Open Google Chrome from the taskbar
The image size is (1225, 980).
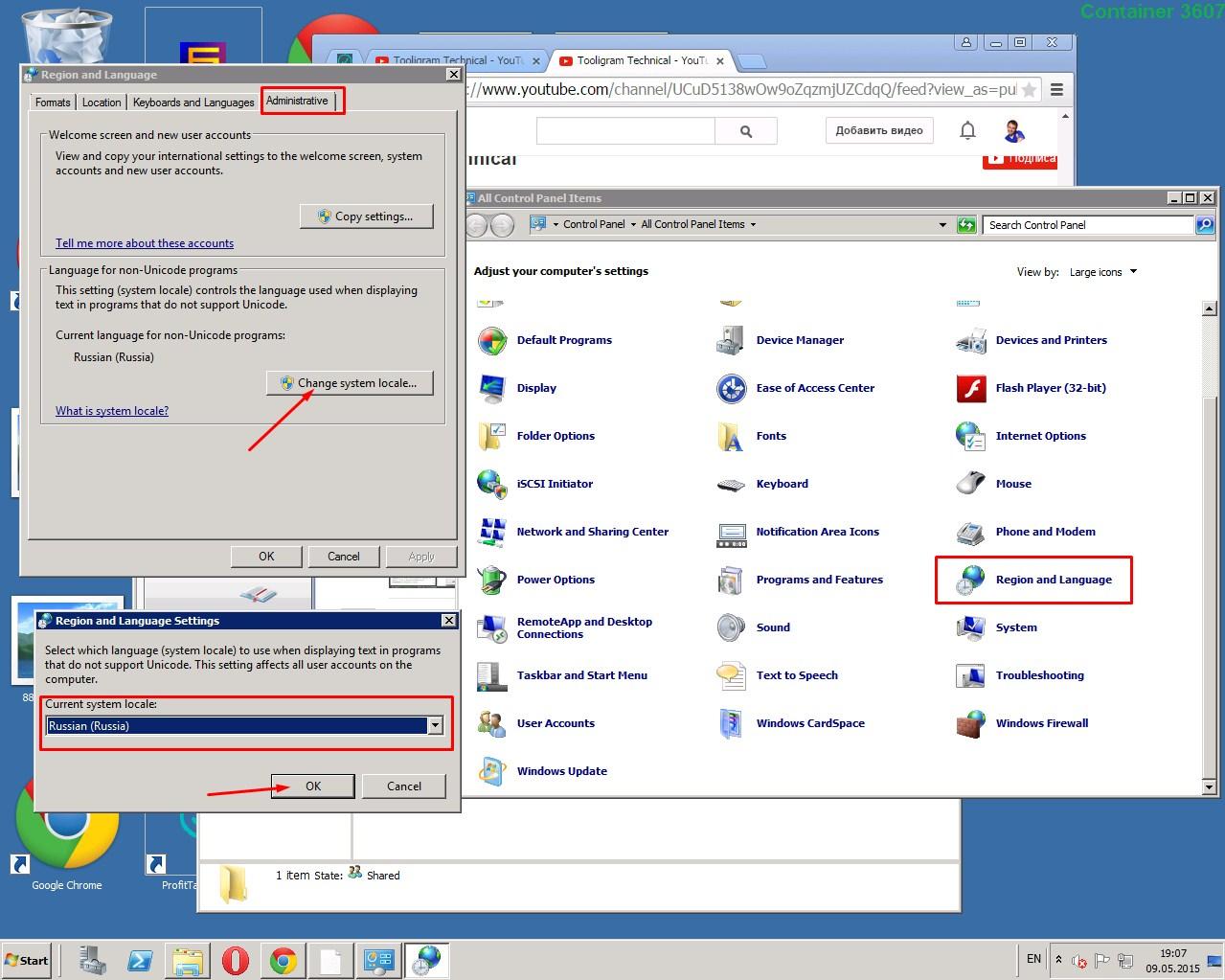283,961
